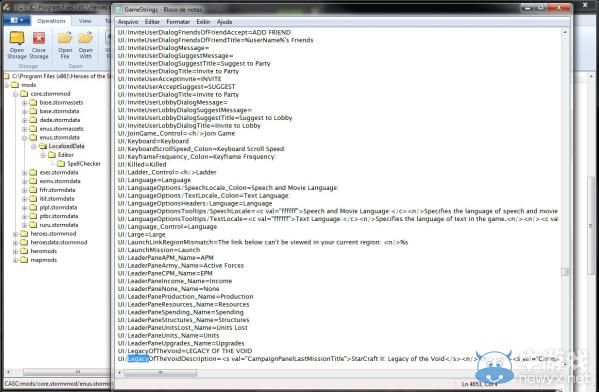The width and height of the screenshot is (599, 392).
Task: Select the itit.stormdata tree item
Action: [57, 199]
